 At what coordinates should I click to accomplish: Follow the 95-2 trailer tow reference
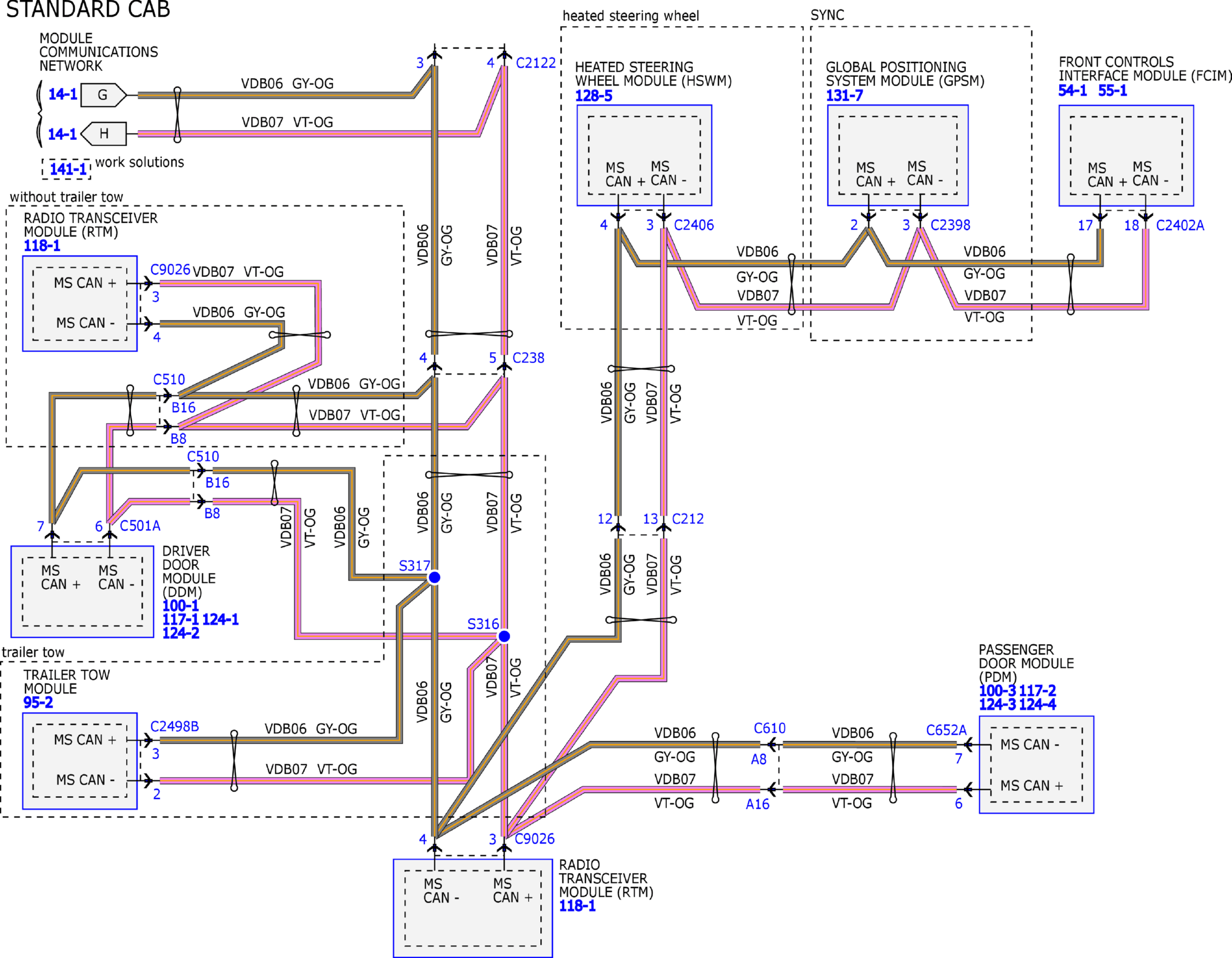[x=38, y=702]
